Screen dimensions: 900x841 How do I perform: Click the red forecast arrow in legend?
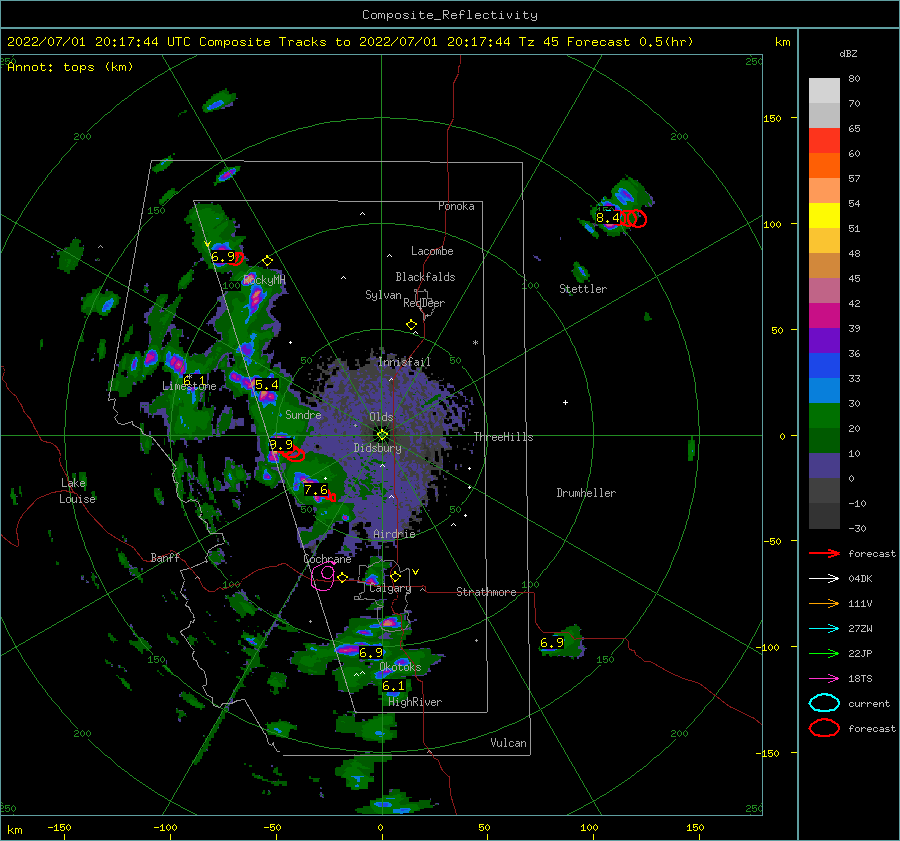pyautogui.click(x=824, y=553)
